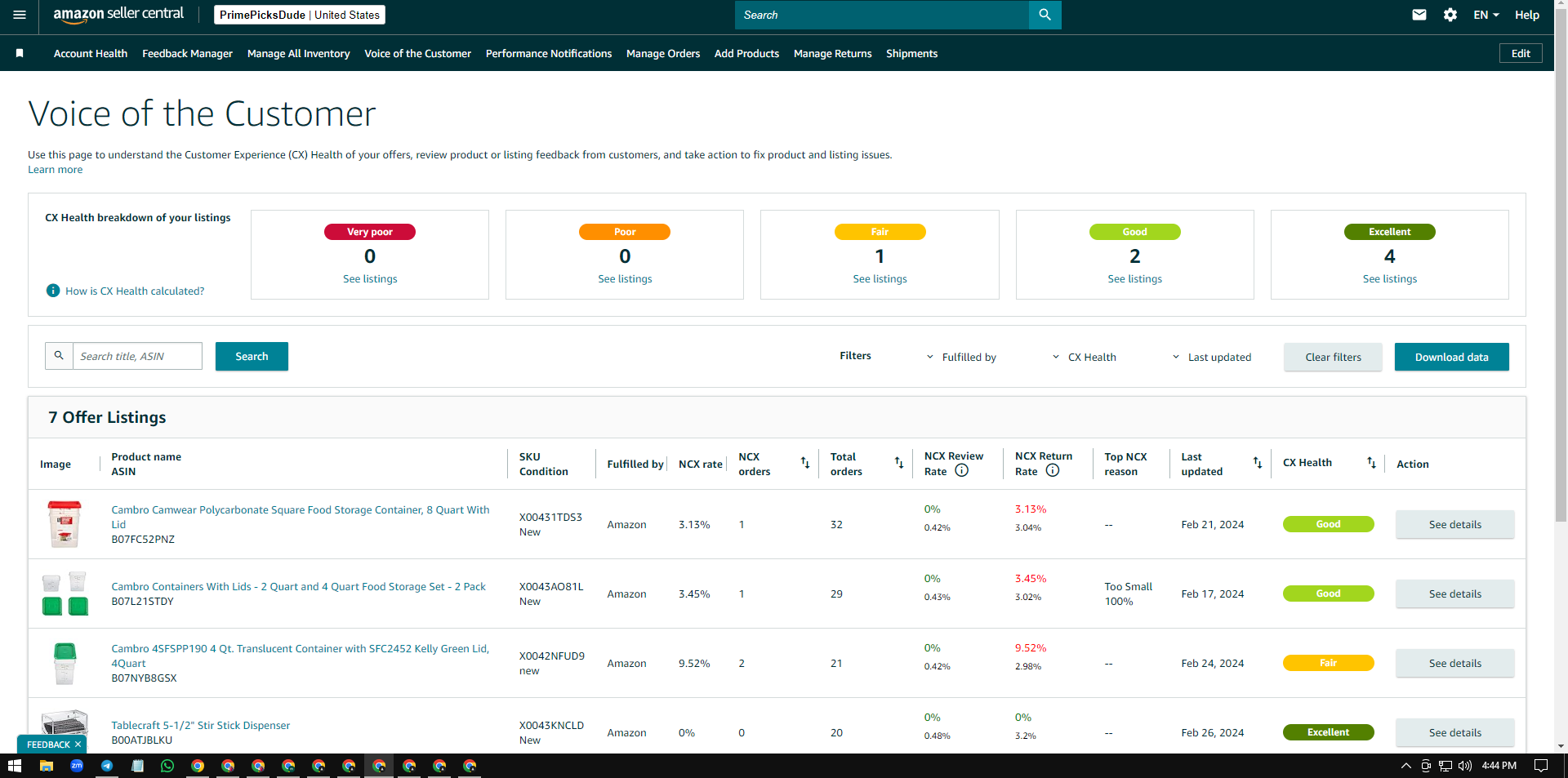See details for the Feb 24, 2024 Fair listing
This screenshot has width=1568, height=778.
click(1454, 663)
